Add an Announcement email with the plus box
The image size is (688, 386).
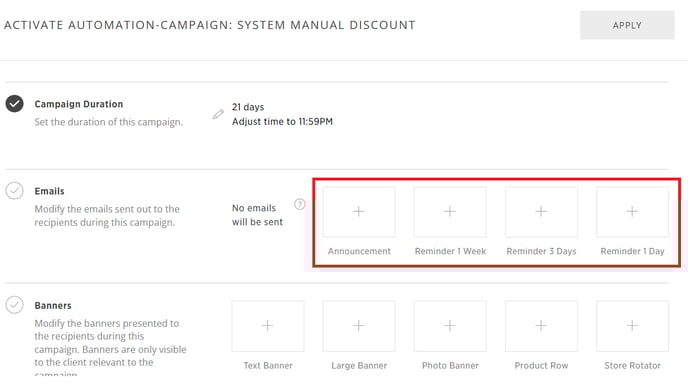point(359,212)
